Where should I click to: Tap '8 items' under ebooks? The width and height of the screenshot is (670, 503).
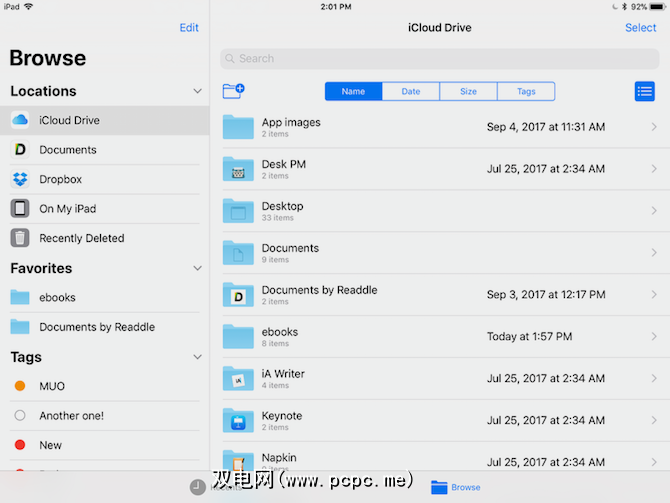tap(275, 344)
